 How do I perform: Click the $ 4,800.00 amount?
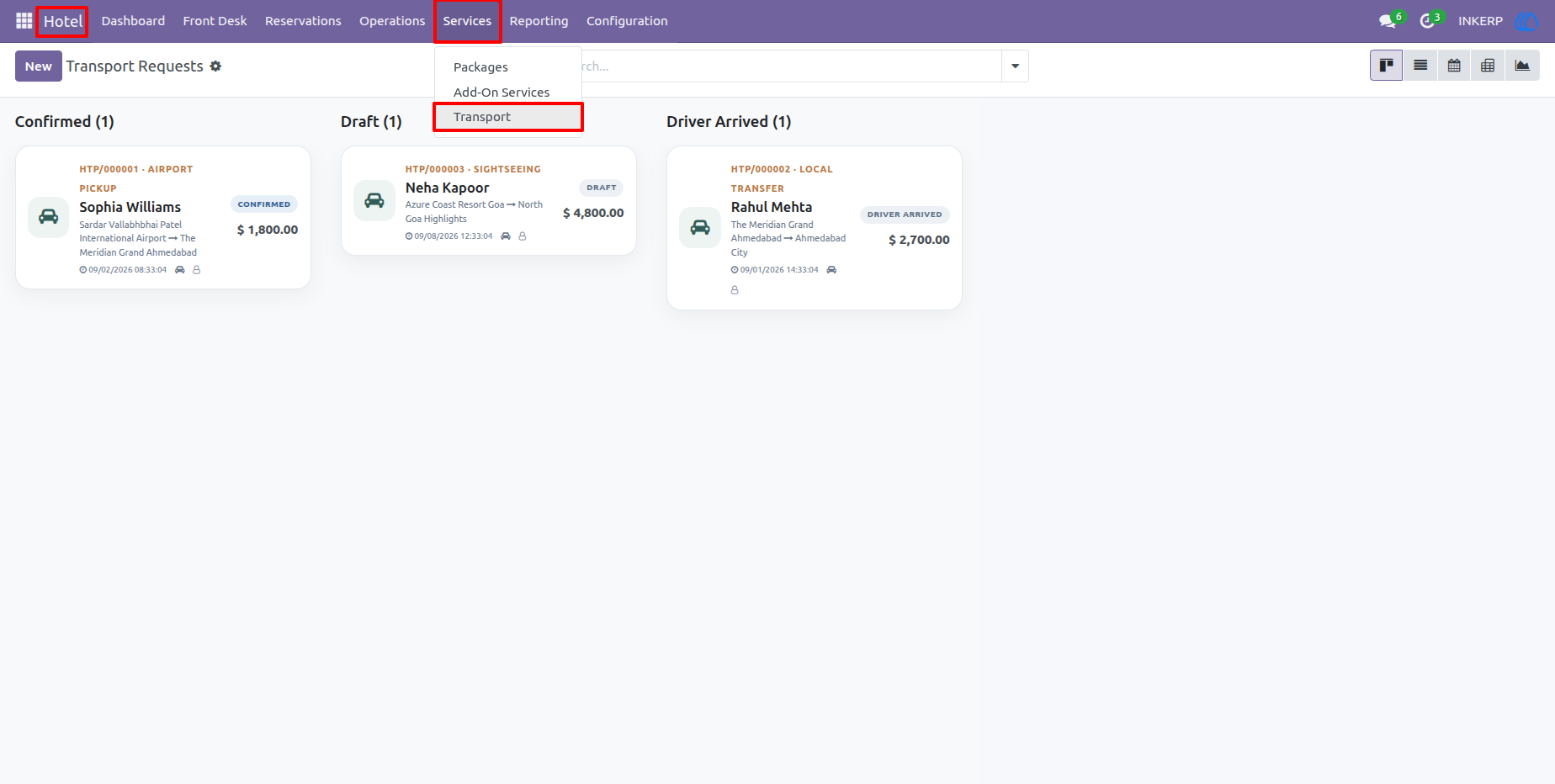[593, 213]
